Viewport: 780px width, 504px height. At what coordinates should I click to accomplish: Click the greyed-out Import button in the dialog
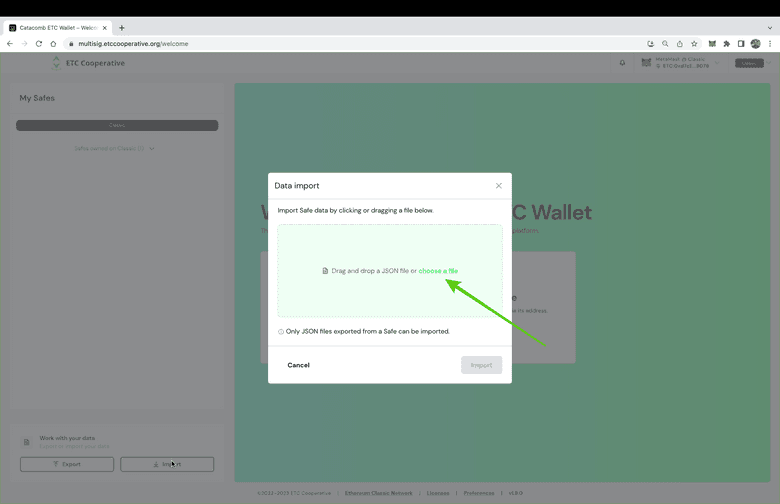click(x=481, y=365)
